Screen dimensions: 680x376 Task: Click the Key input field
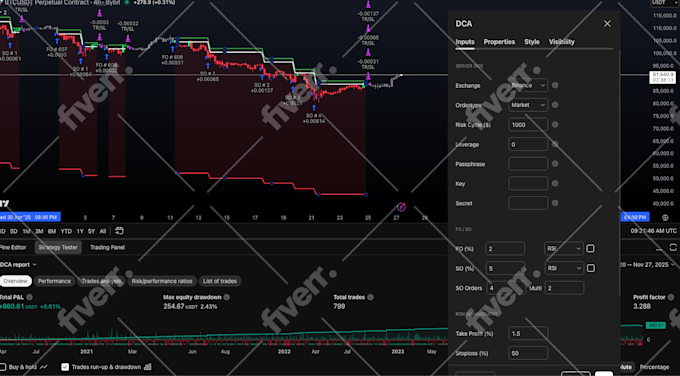tap(528, 183)
